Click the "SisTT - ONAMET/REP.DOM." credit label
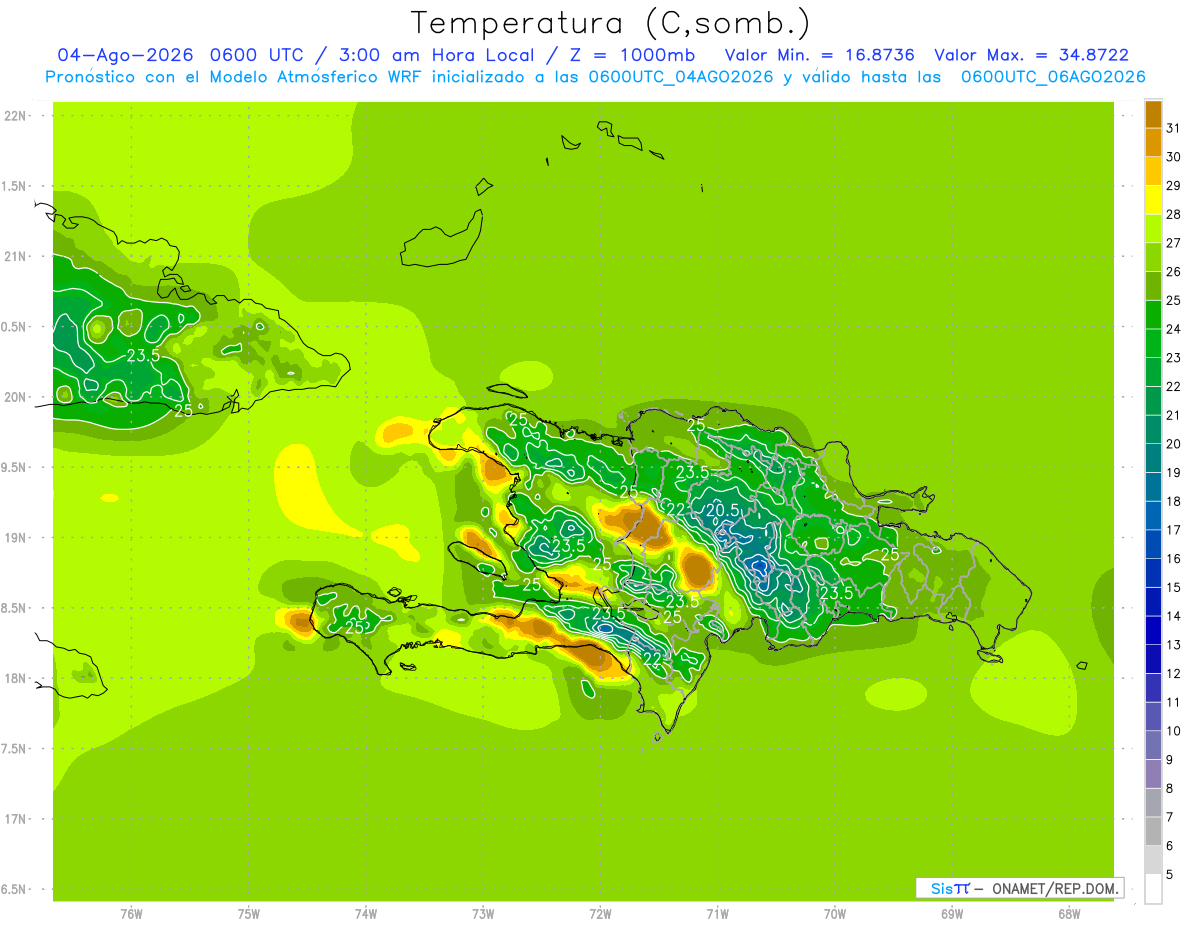The width and height of the screenshot is (1200, 927). pos(1019,888)
